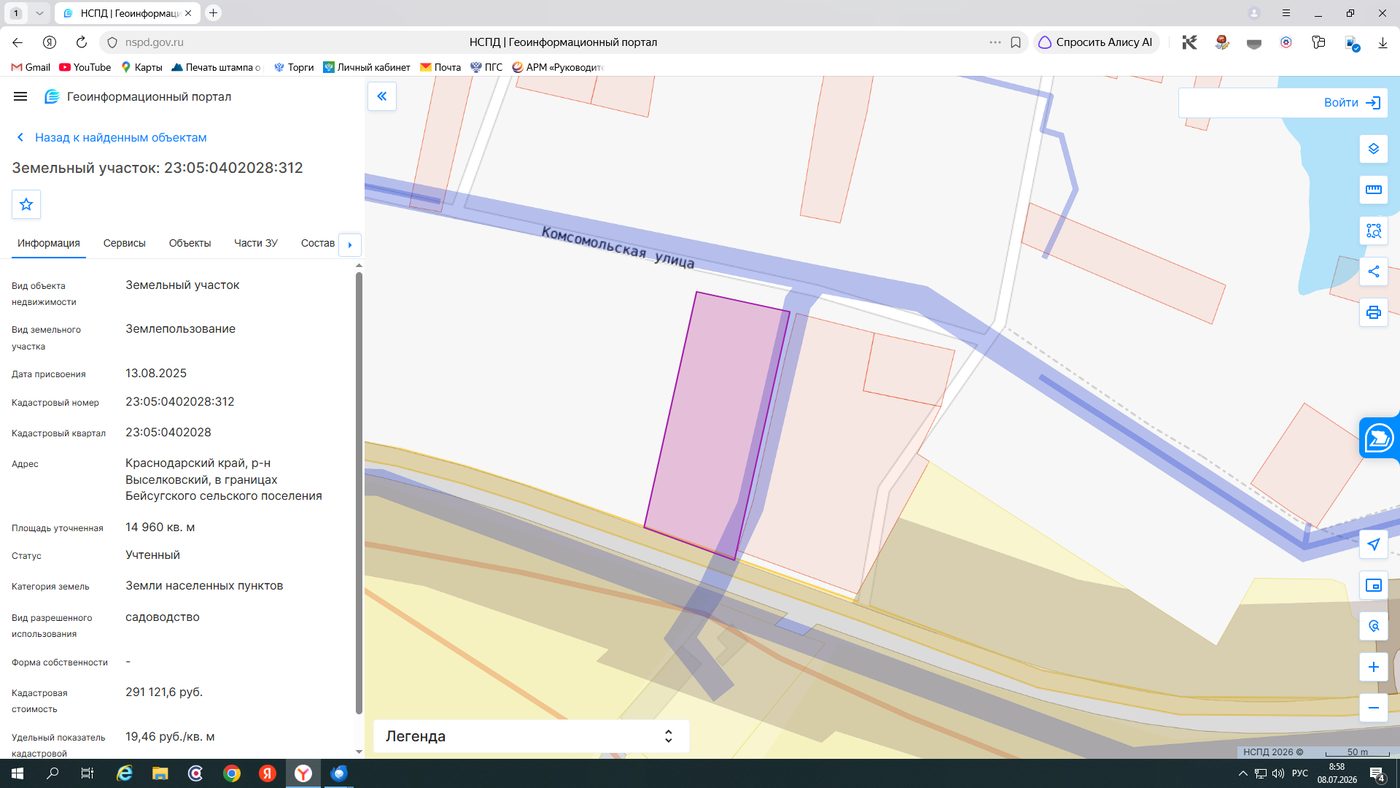Screen dimensions: 1400x788
Task: Open the Состав tab
Action: [x=317, y=243]
